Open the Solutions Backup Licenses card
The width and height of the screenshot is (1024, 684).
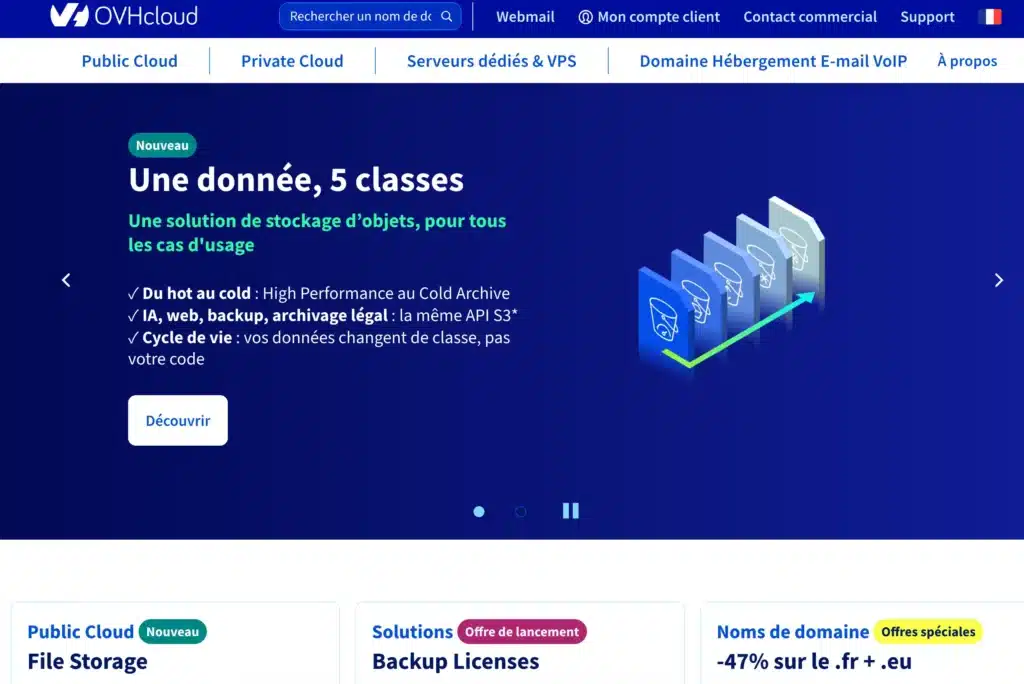coord(520,643)
